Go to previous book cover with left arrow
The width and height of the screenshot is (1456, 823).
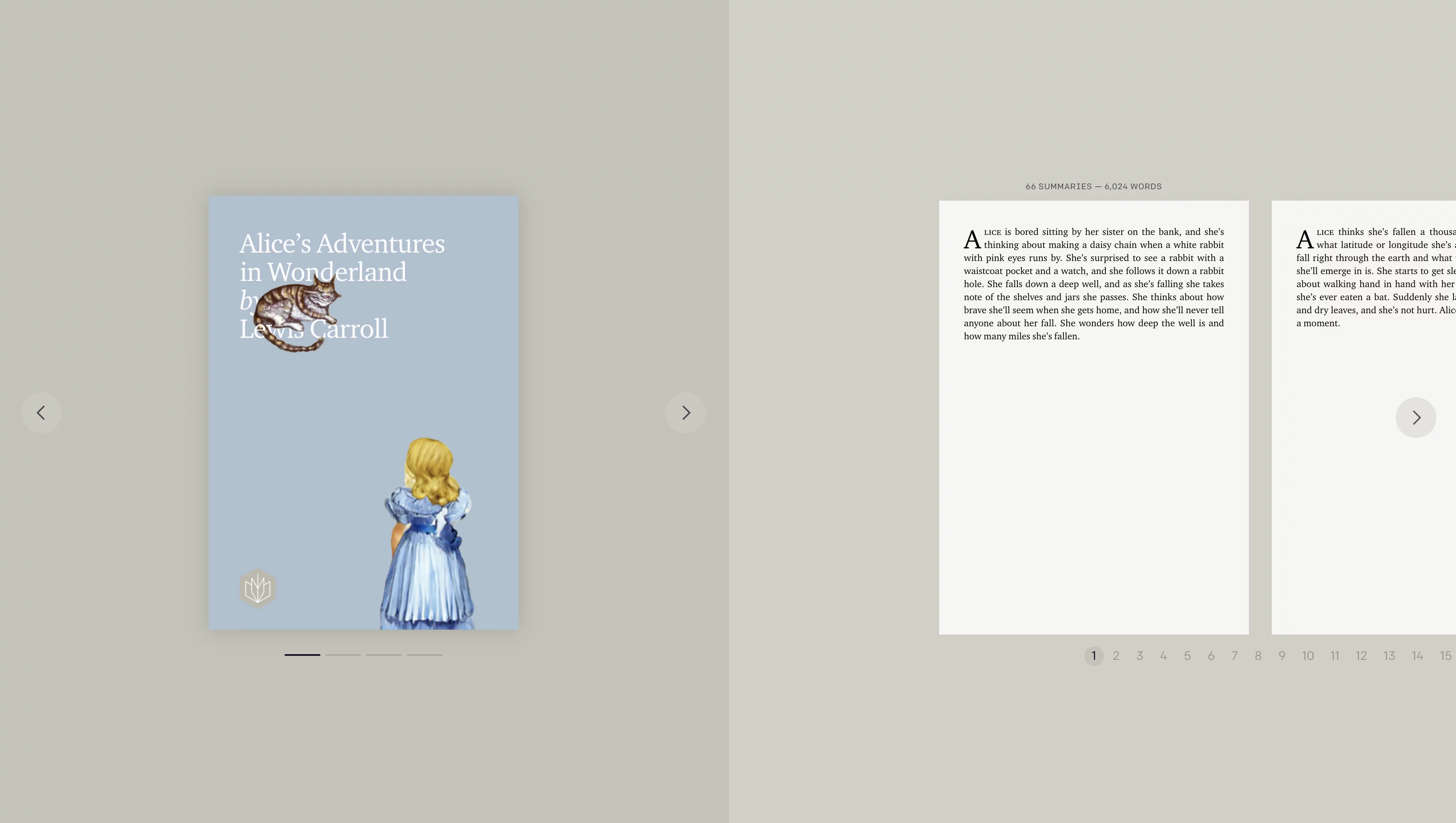(x=41, y=413)
